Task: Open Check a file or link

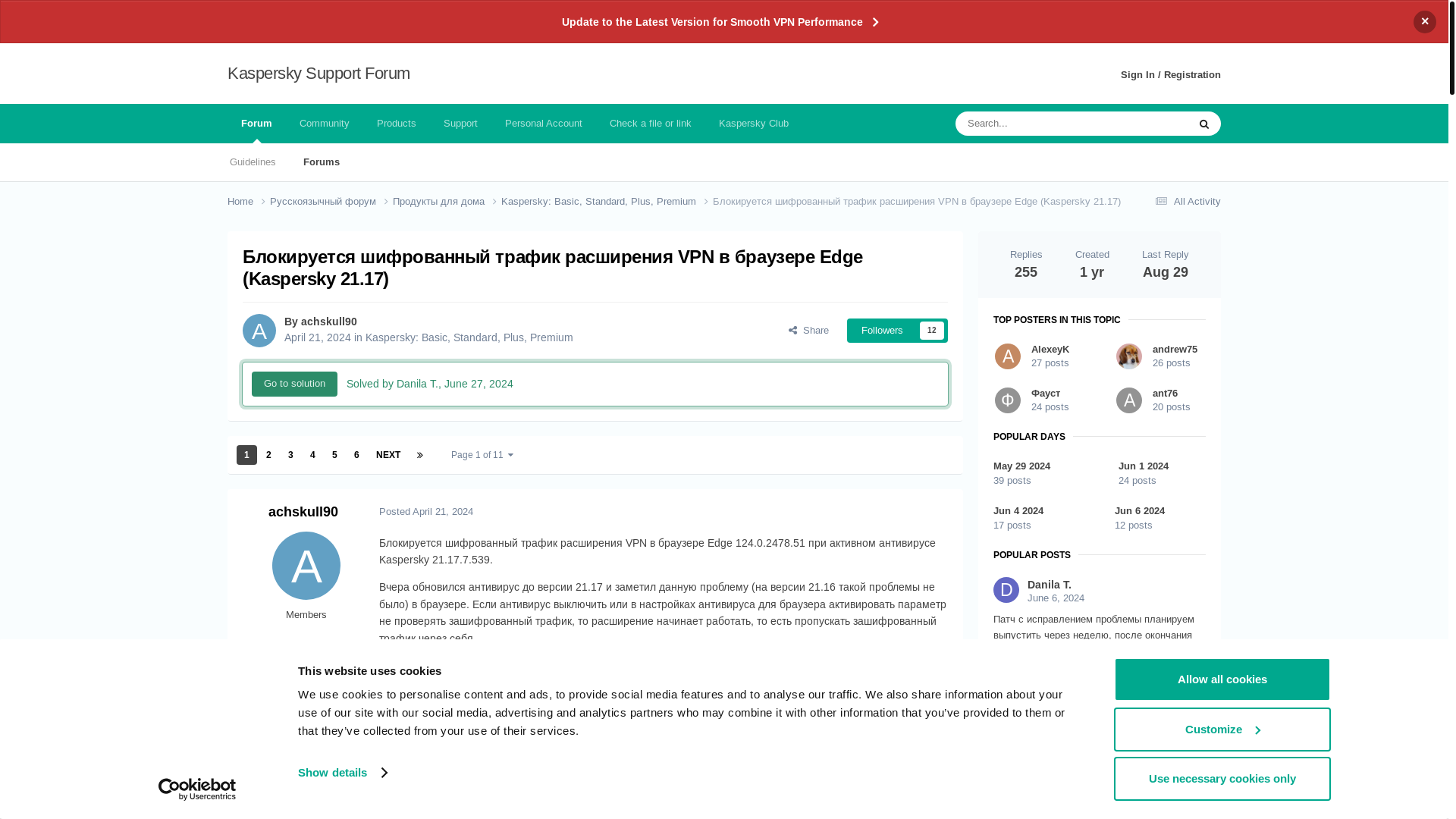Action: (x=650, y=124)
